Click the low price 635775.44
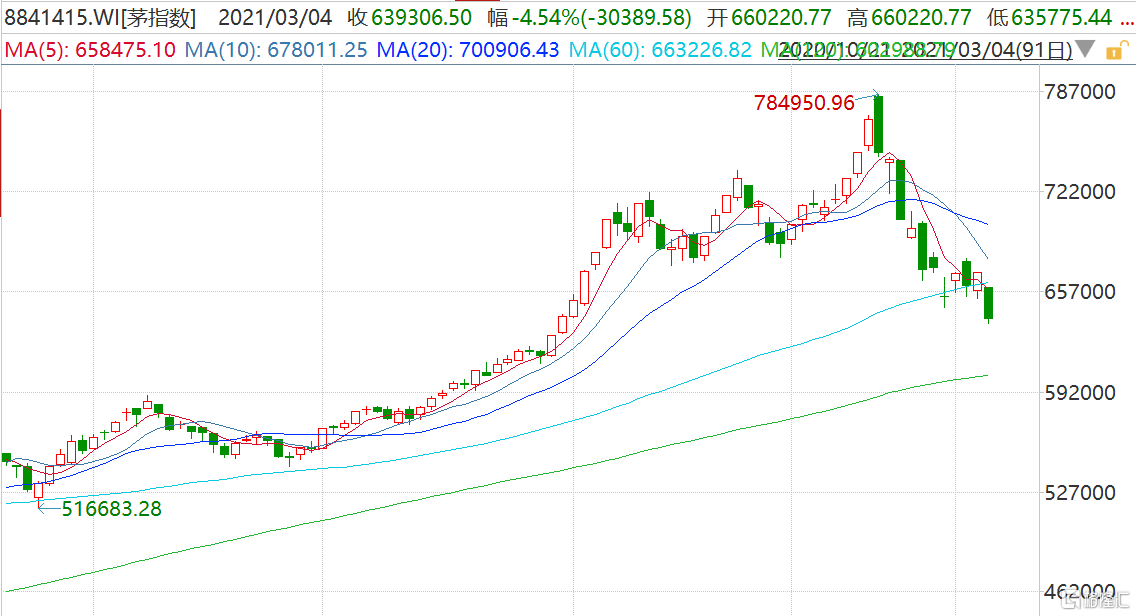1136x616 pixels. point(1061,17)
